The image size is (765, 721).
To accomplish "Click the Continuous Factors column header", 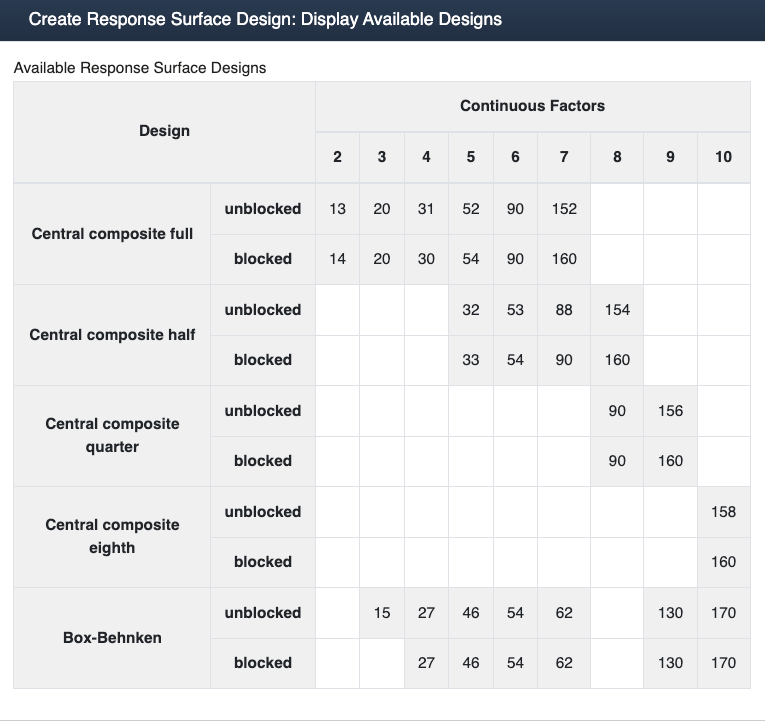I will coord(532,106).
